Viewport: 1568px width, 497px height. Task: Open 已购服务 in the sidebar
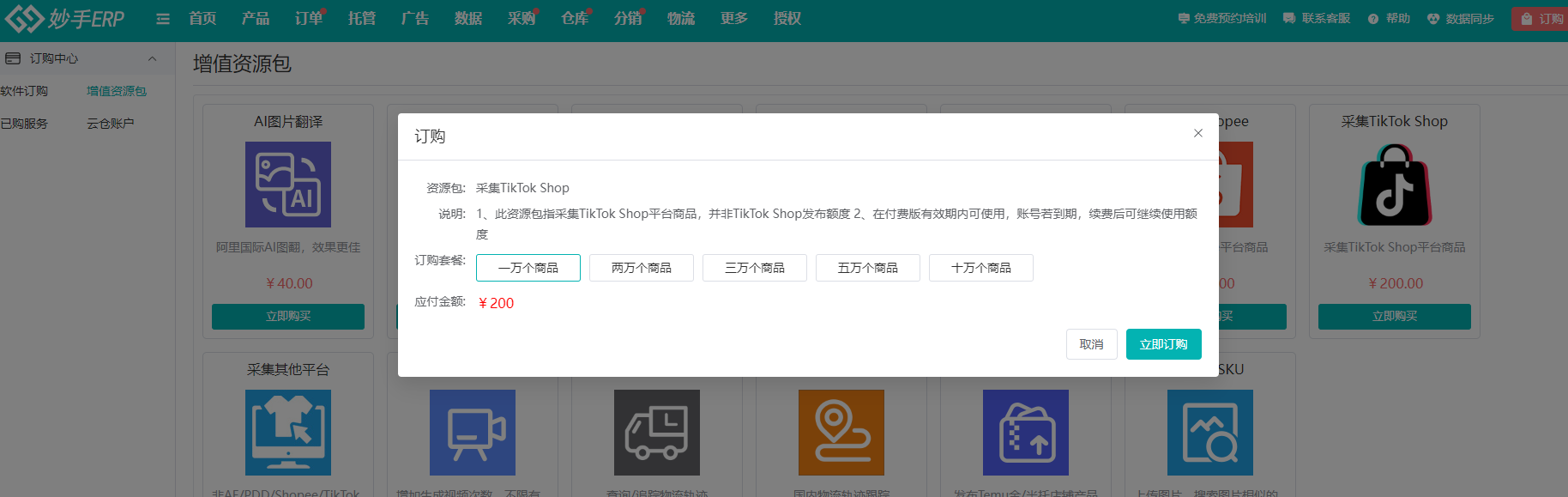click(24, 124)
